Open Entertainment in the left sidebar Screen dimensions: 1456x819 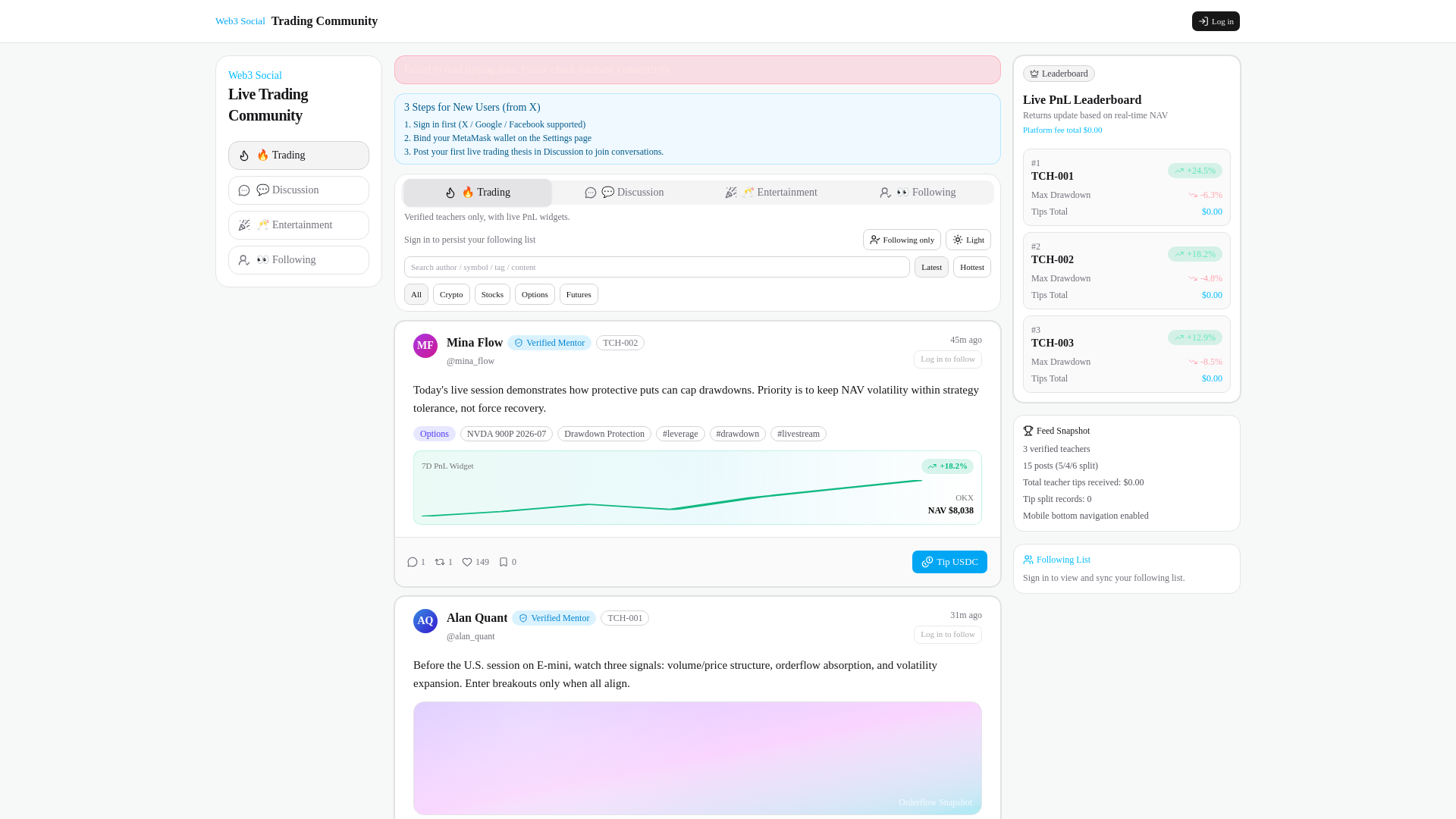(299, 225)
